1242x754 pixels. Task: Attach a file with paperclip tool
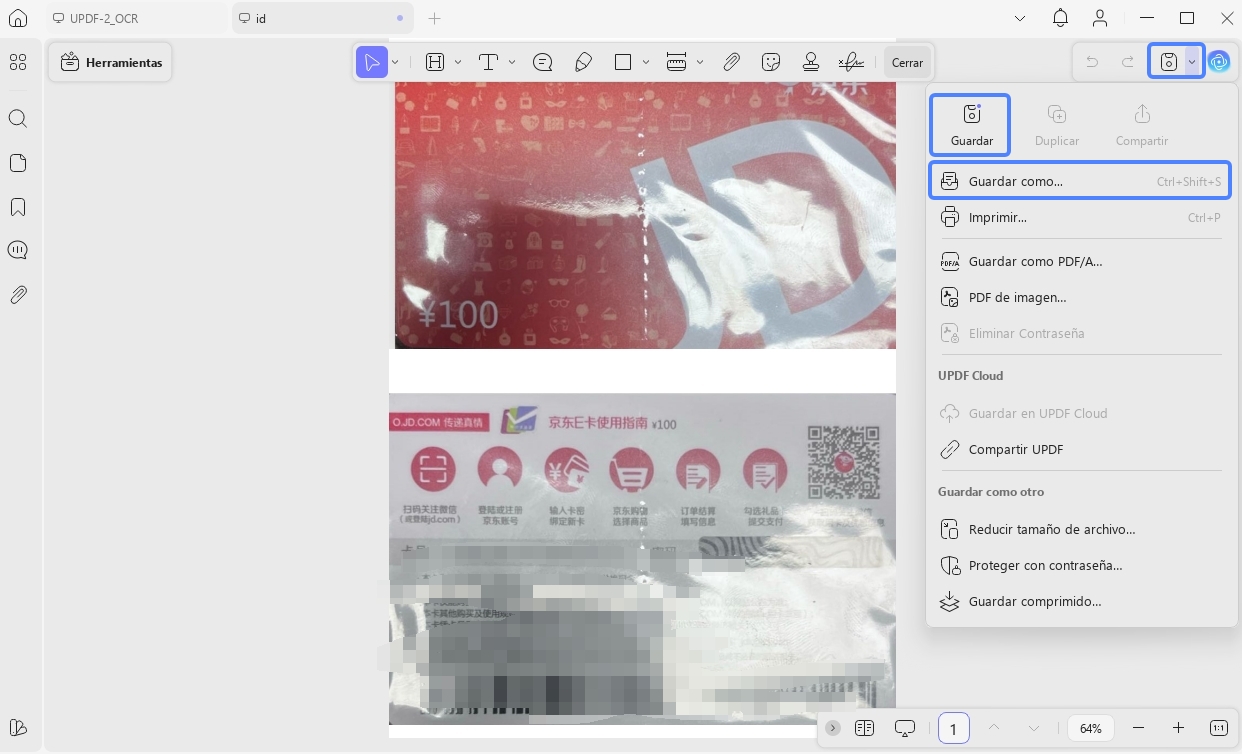tap(732, 62)
